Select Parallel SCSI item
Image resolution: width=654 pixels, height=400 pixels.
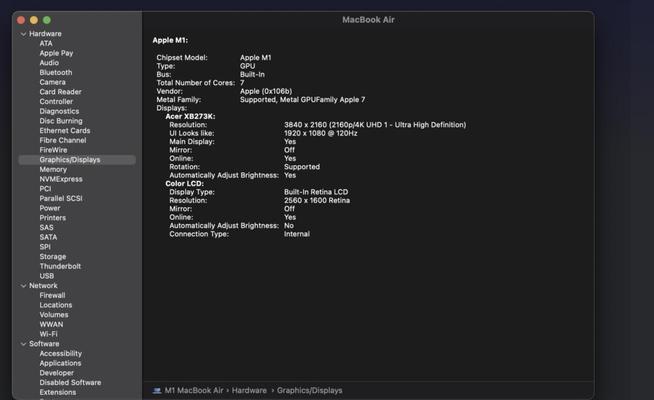[x=61, y=198]
